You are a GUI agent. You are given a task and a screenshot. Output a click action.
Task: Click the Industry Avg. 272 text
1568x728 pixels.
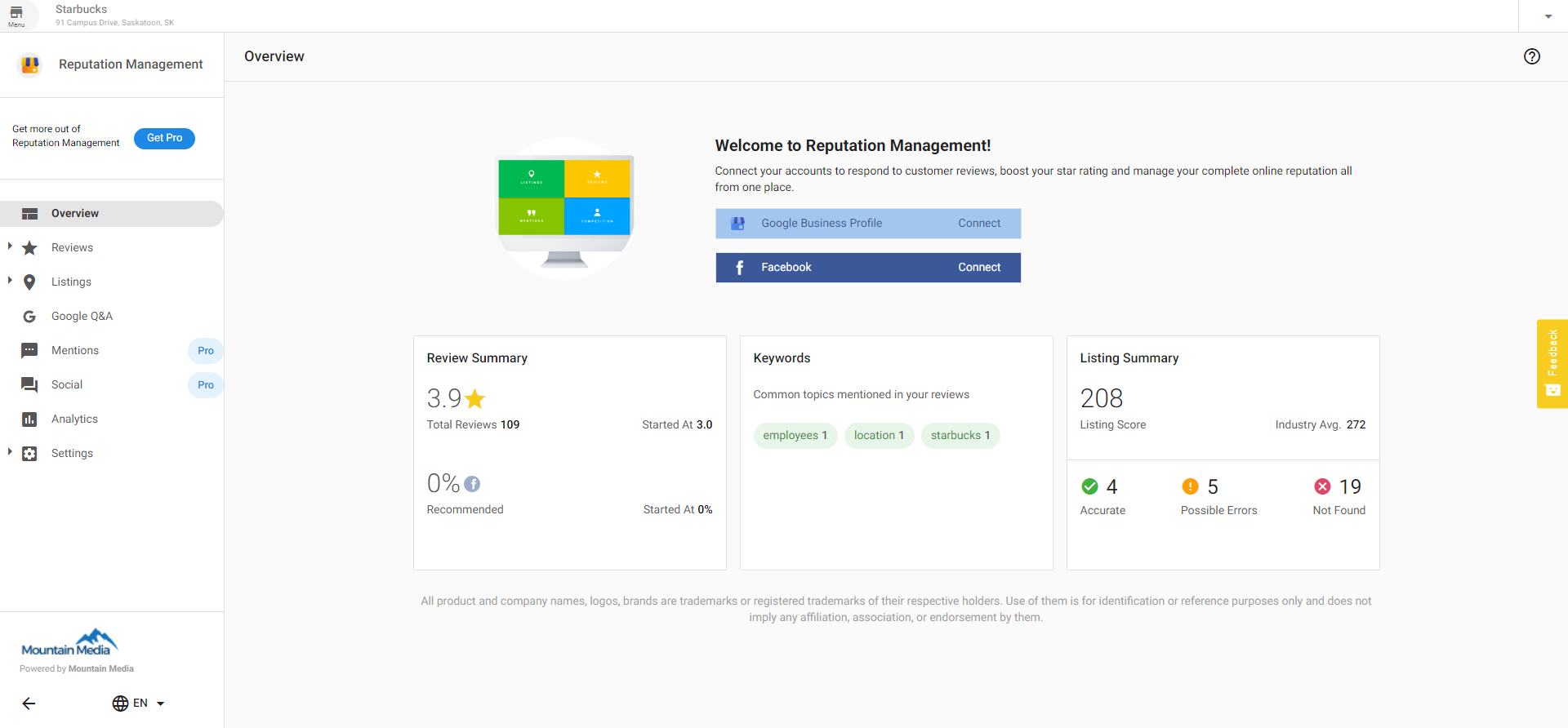[x=1321, y=425]
